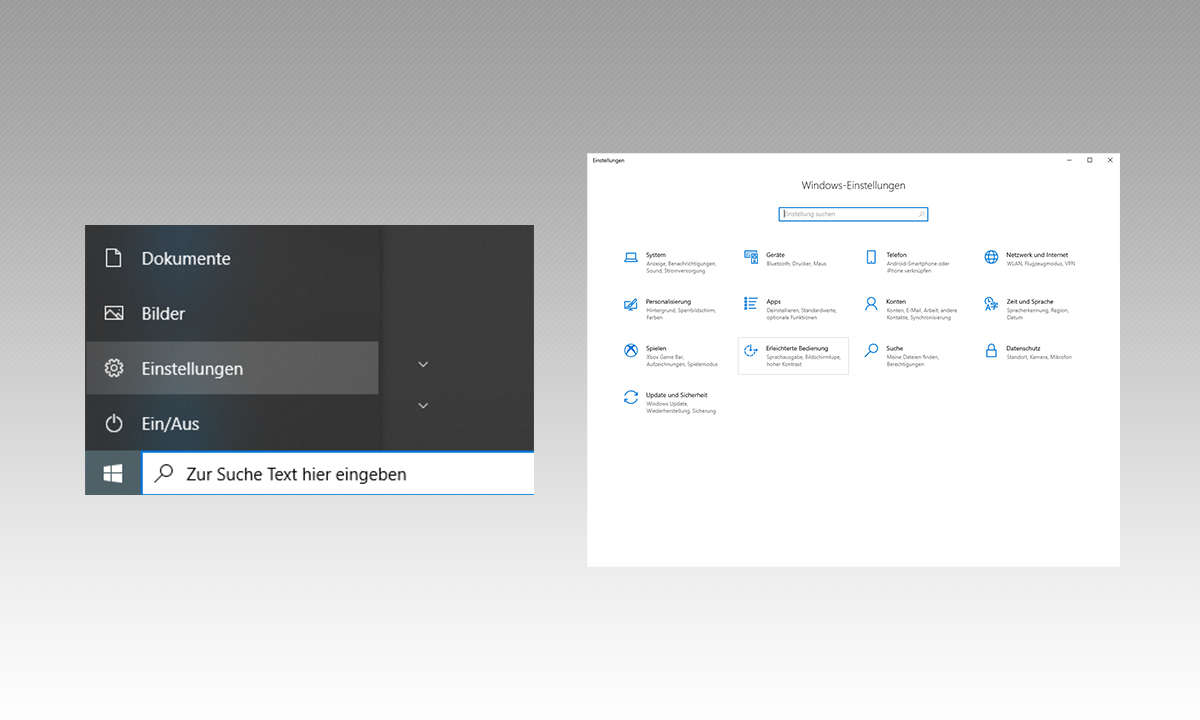Screen dimensions: 1200x720
Task: Open the Personalisierung icon
Action: pyautogui.click(x=631, y=304)
